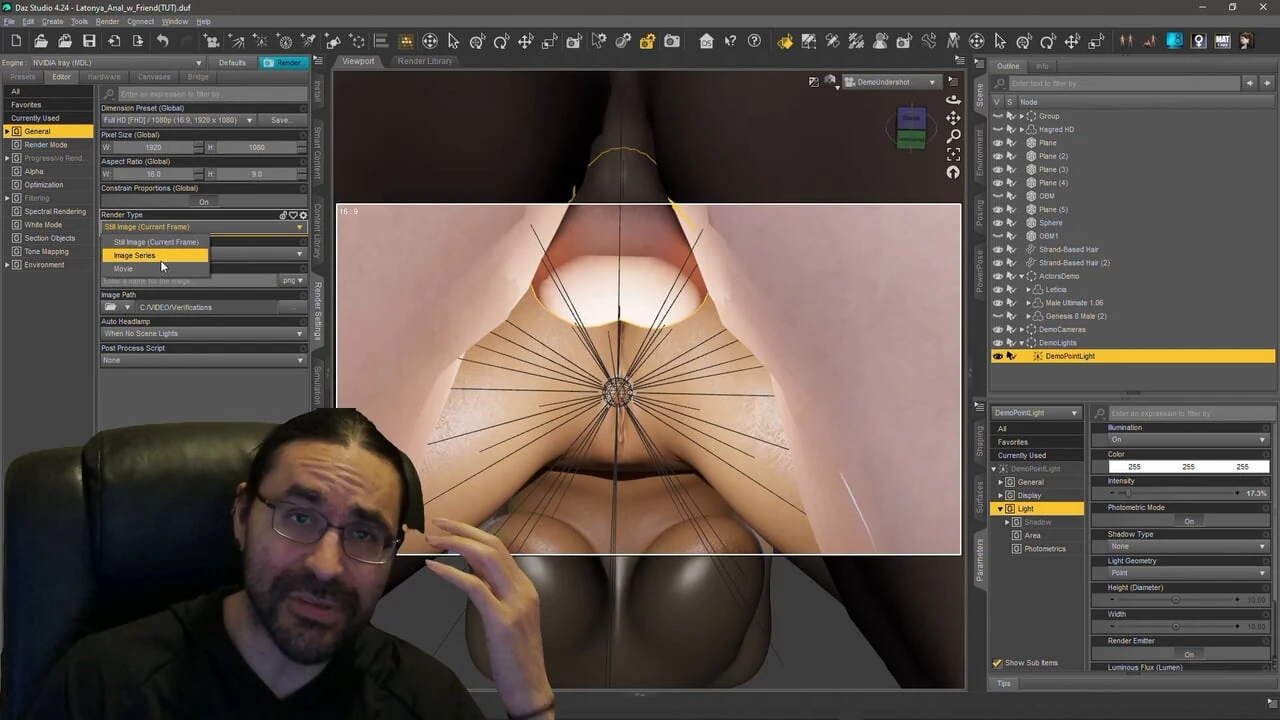The height and width of the screenshot is (720, 1280).
Task: Open the Connect menu
Action: [x=140, y=21]
